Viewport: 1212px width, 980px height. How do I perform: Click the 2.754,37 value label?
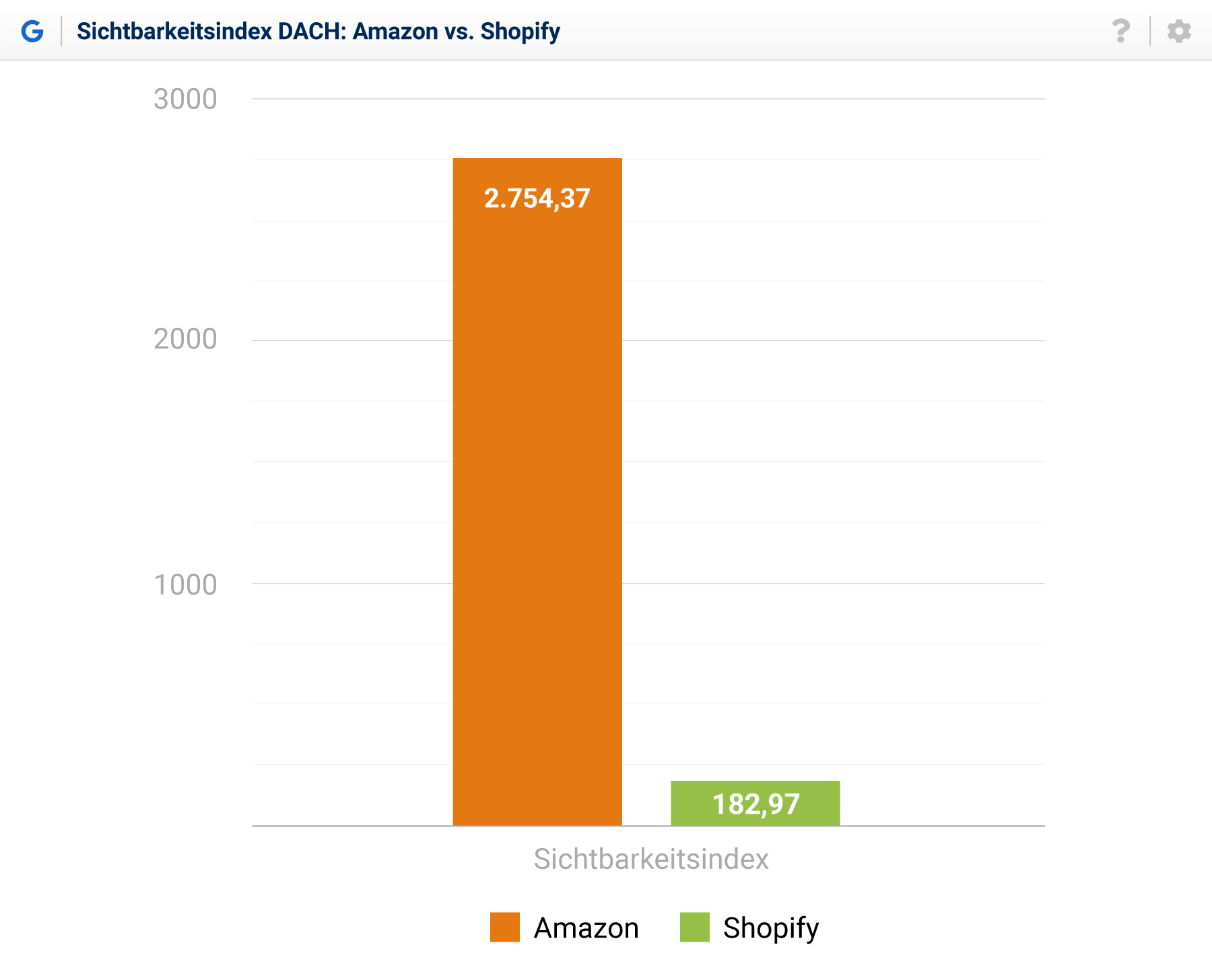point(537,199)
